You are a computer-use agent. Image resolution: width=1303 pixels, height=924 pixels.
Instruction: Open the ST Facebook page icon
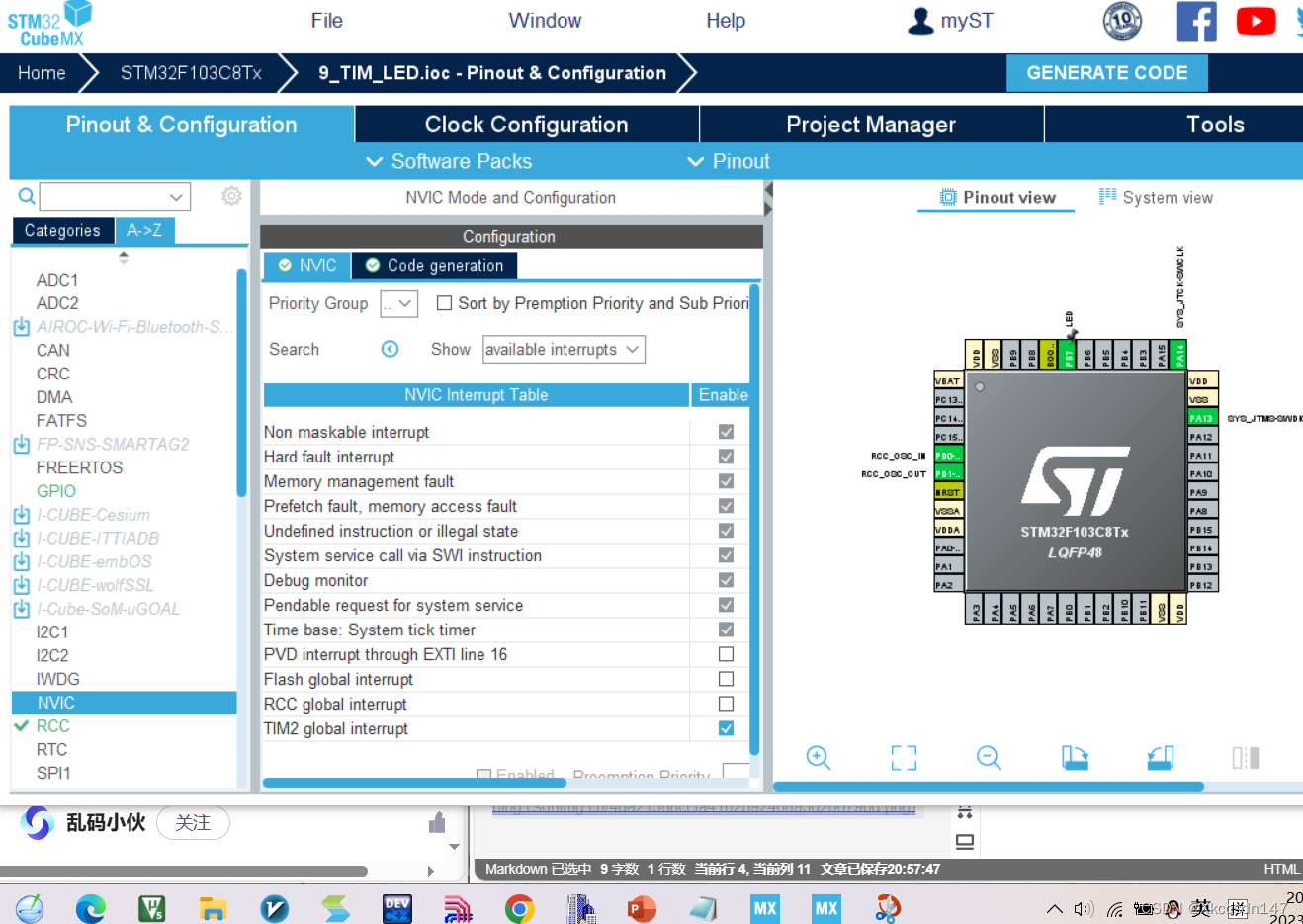1196,21
